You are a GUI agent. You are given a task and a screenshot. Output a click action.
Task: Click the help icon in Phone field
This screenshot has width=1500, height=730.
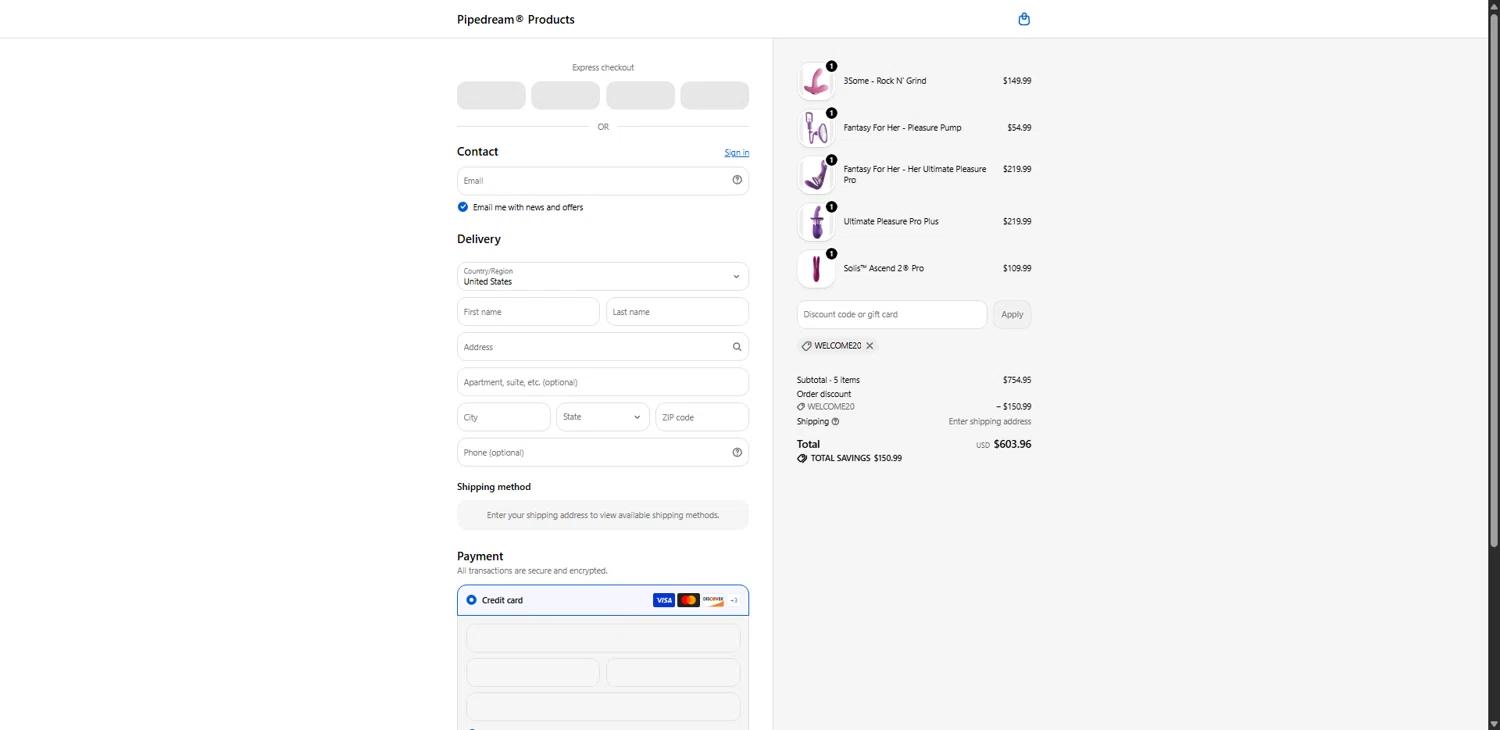point(737,452)
